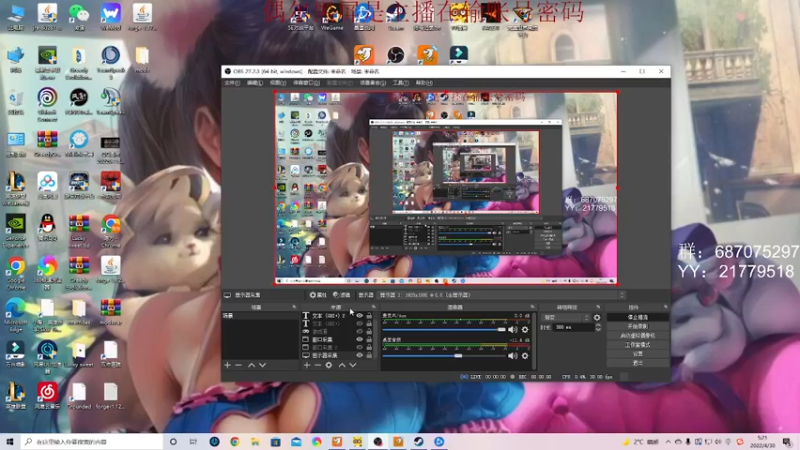Open Baidu Netdisk desktop icon
Screen dimensions: 800x450
47,186
